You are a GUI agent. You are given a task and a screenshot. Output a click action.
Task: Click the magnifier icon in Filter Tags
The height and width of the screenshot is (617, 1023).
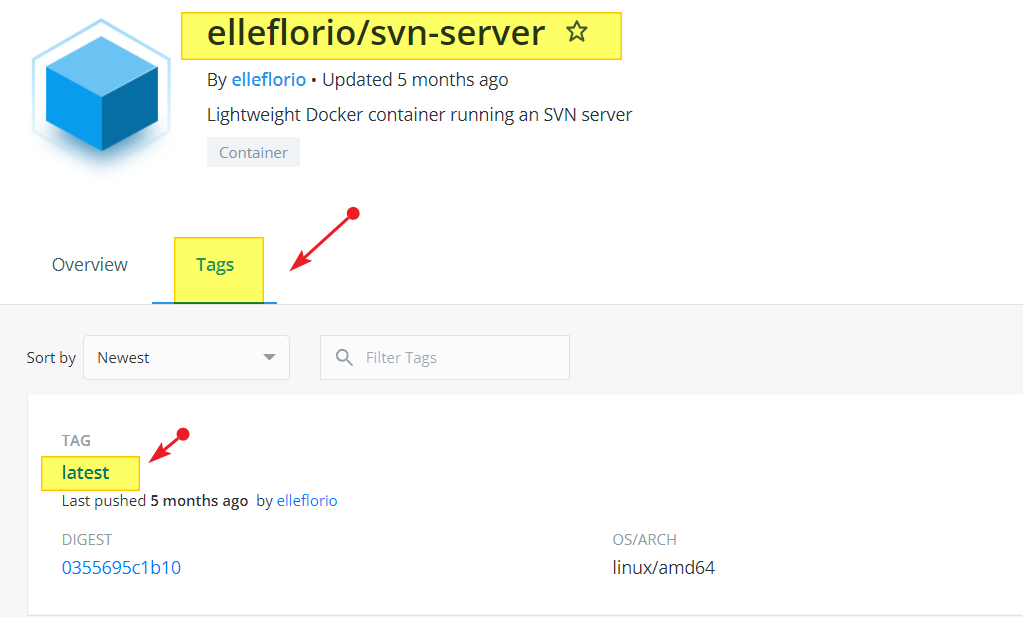pos(344,357)
